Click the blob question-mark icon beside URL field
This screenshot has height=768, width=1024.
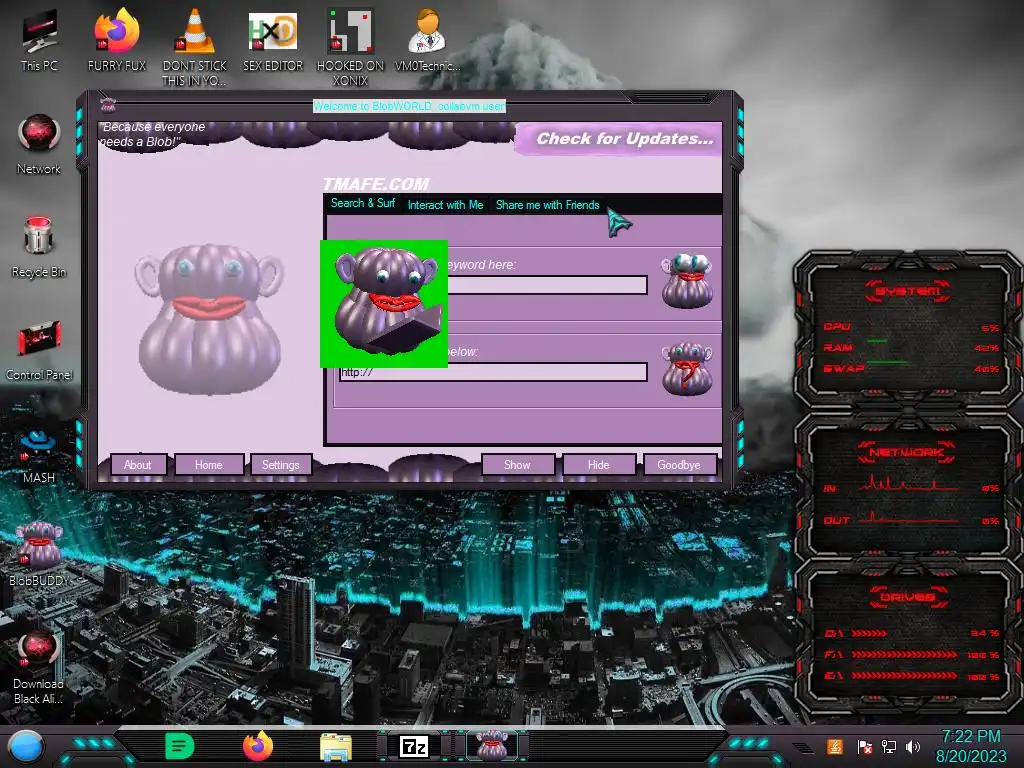687,368
